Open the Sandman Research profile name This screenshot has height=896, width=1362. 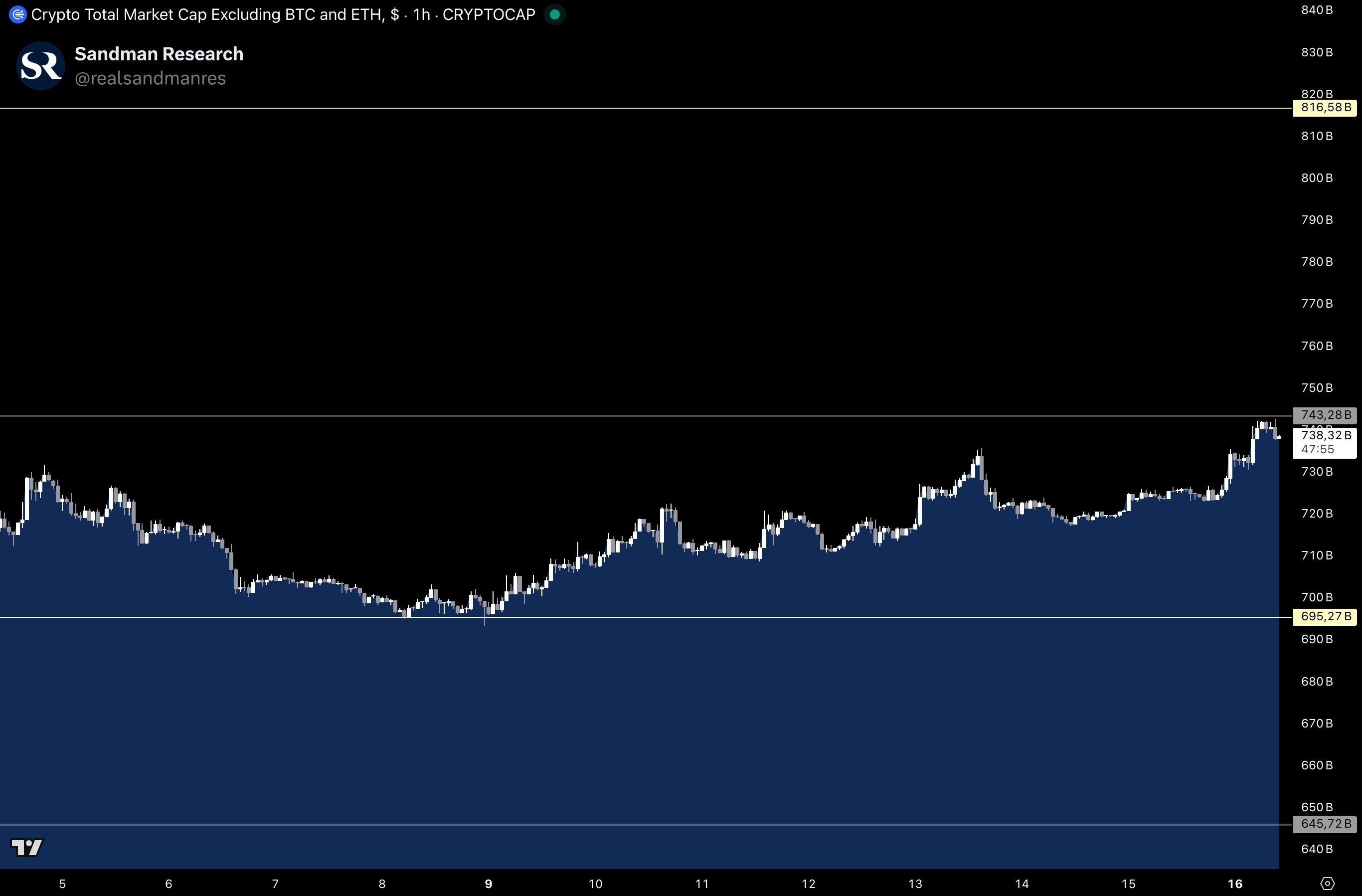[x=159, y=54]
